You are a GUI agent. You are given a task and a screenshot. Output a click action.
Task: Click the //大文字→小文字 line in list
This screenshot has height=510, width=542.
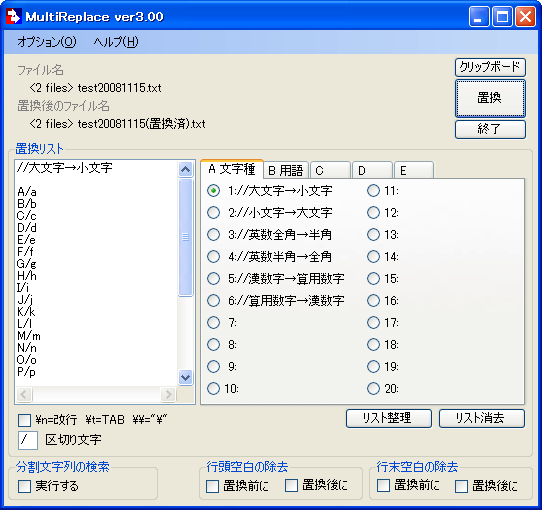tap(65, 168)
